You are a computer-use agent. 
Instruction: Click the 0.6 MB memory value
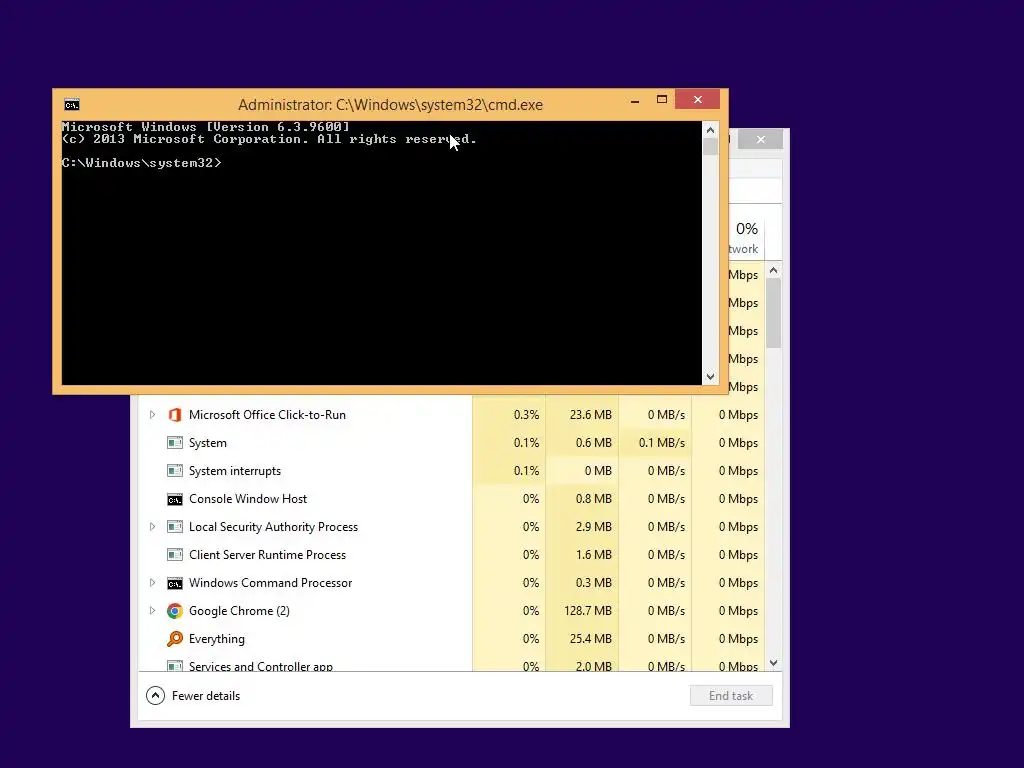[x=594, y=443]
